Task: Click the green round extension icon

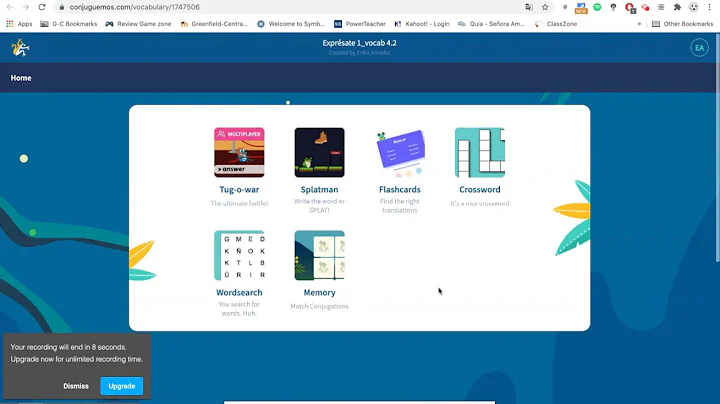Action: 597,7
